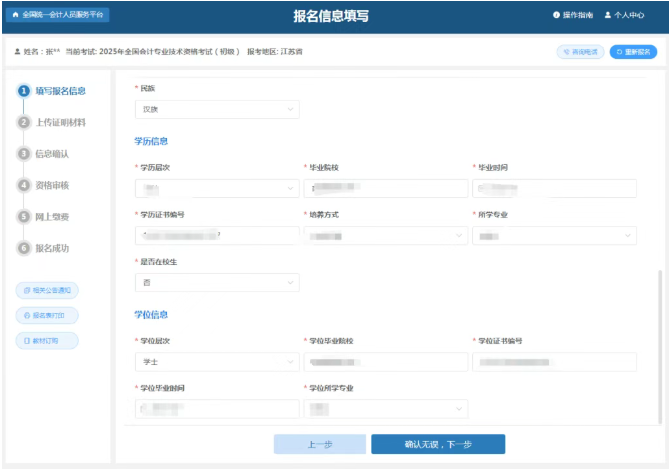Click step 1 circle 填写报名信息
Screen dimensions: 669x472
coord(24,91)
